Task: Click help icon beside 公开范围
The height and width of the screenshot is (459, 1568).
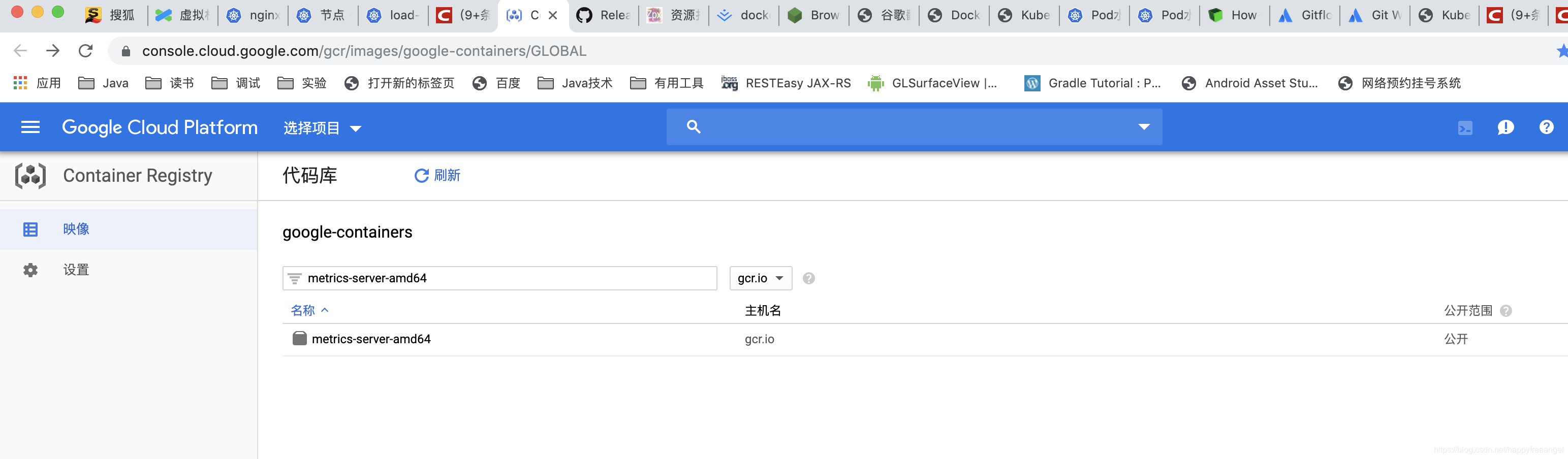Action: [x=1506, y=311]
